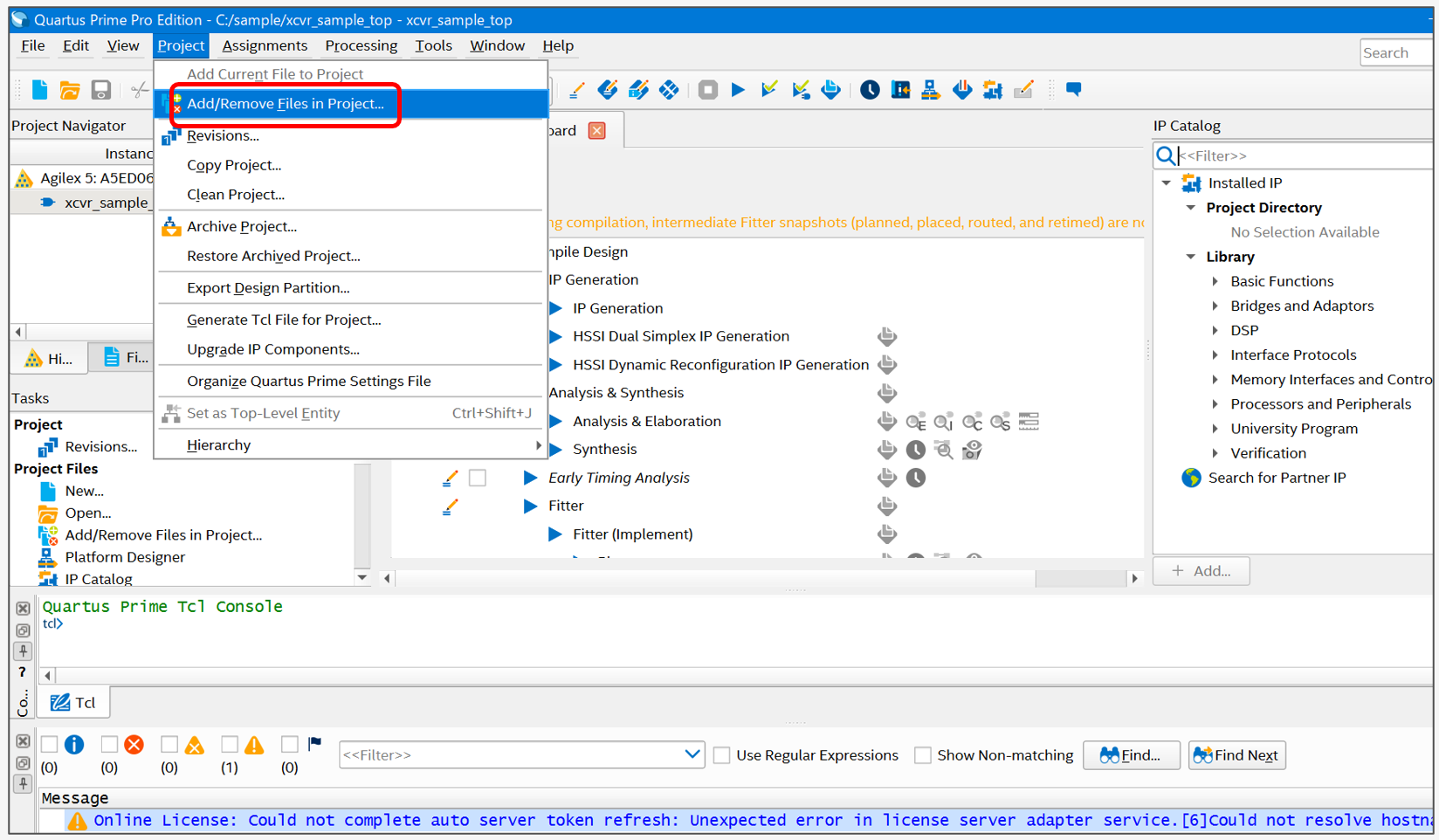The height and width of the screenshot is (840, 1439).
Task: Enable Use Regular Expressions checkbox
Action: coord(722,755)
